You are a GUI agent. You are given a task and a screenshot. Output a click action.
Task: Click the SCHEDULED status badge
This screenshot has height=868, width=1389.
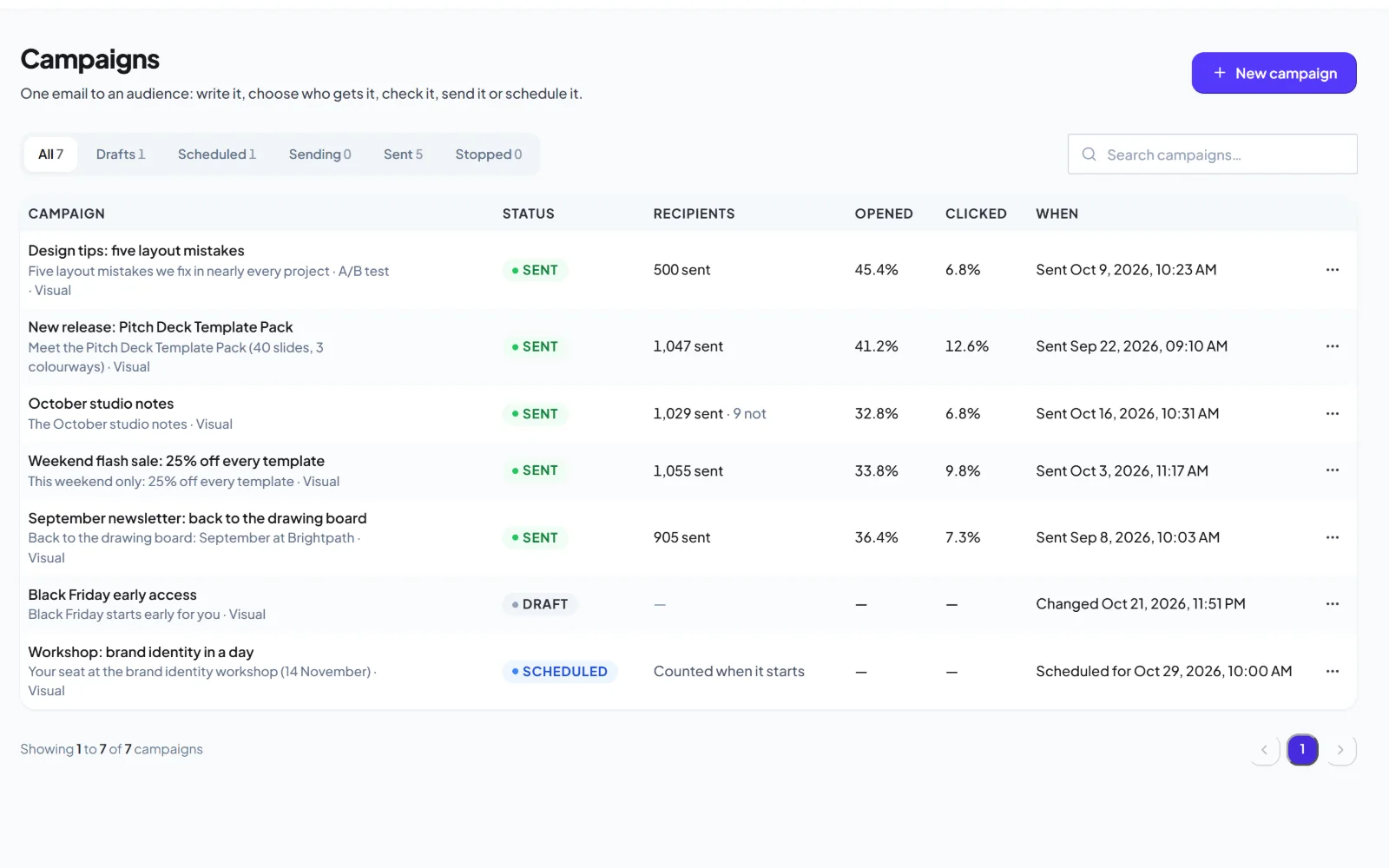[560, 671]
